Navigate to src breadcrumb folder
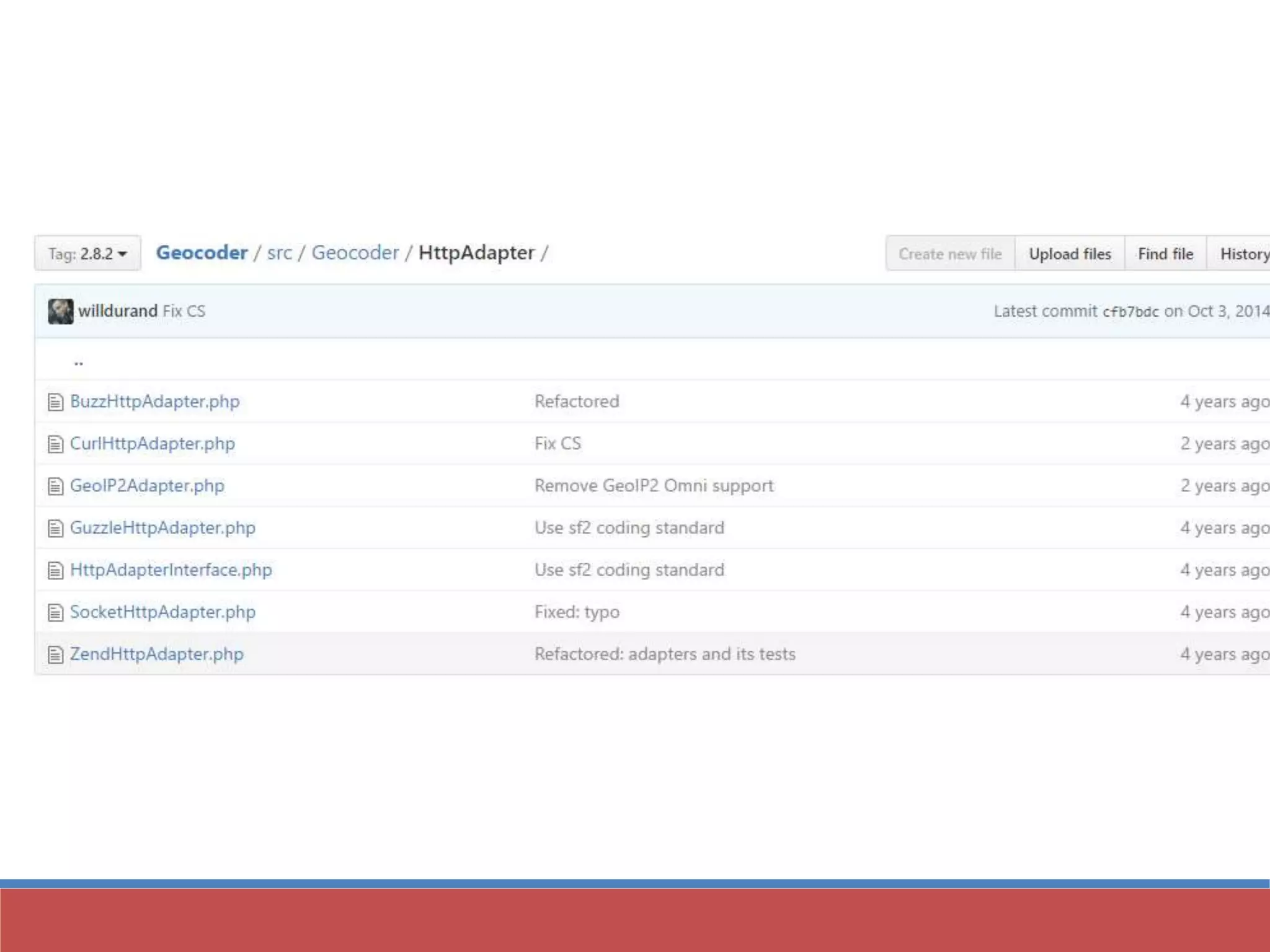1270x952 pixels. (280, 253)
